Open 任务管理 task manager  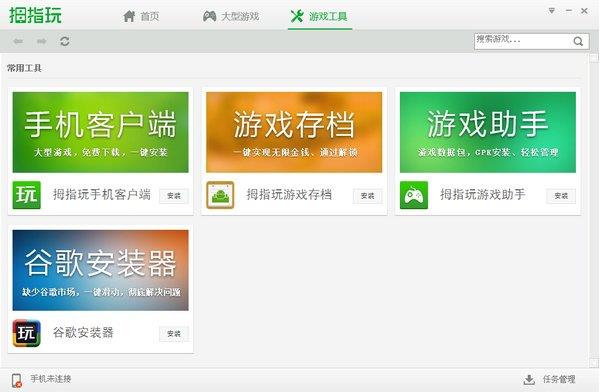559,379
